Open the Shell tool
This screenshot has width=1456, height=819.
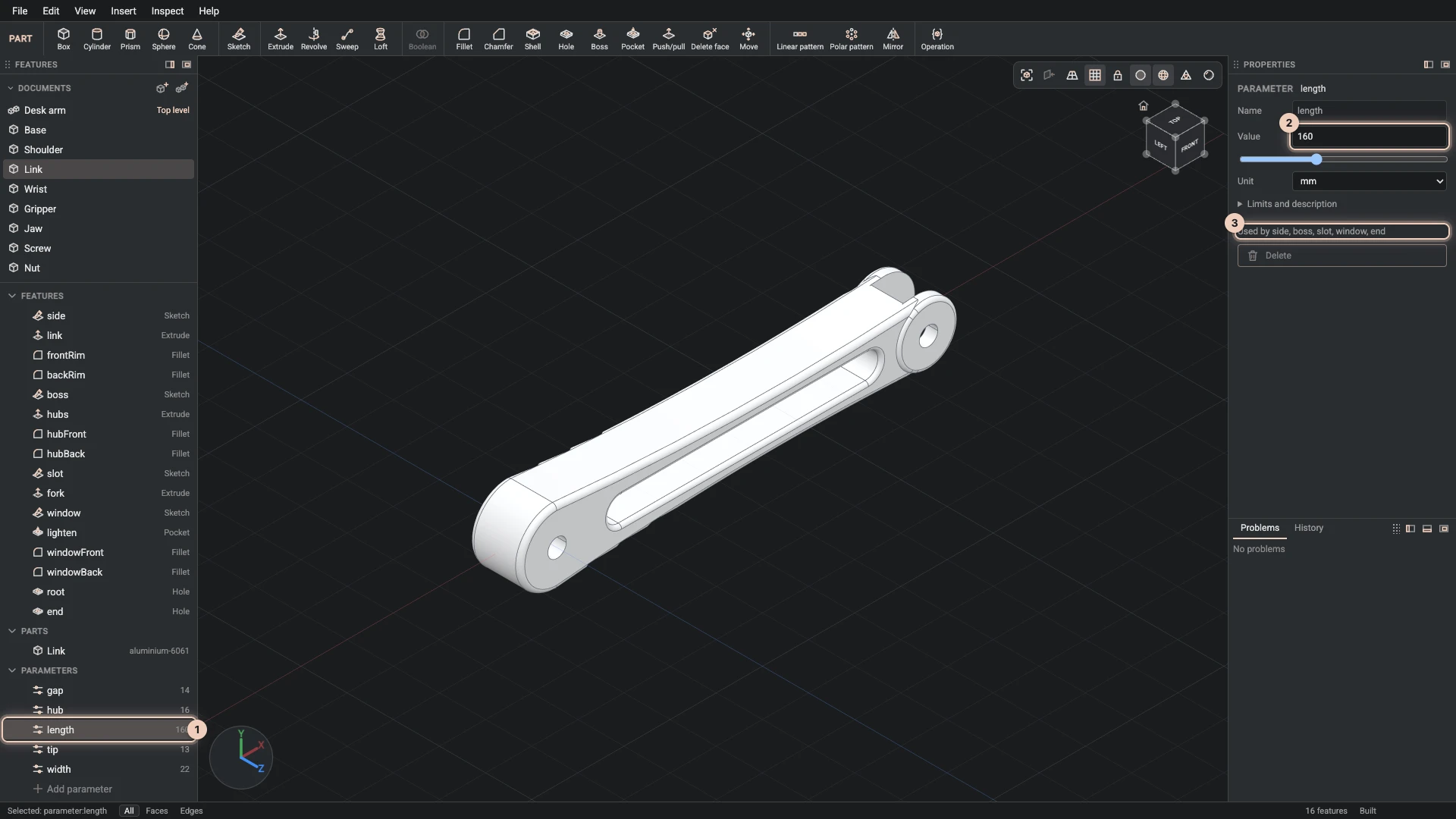pos(533,39)
